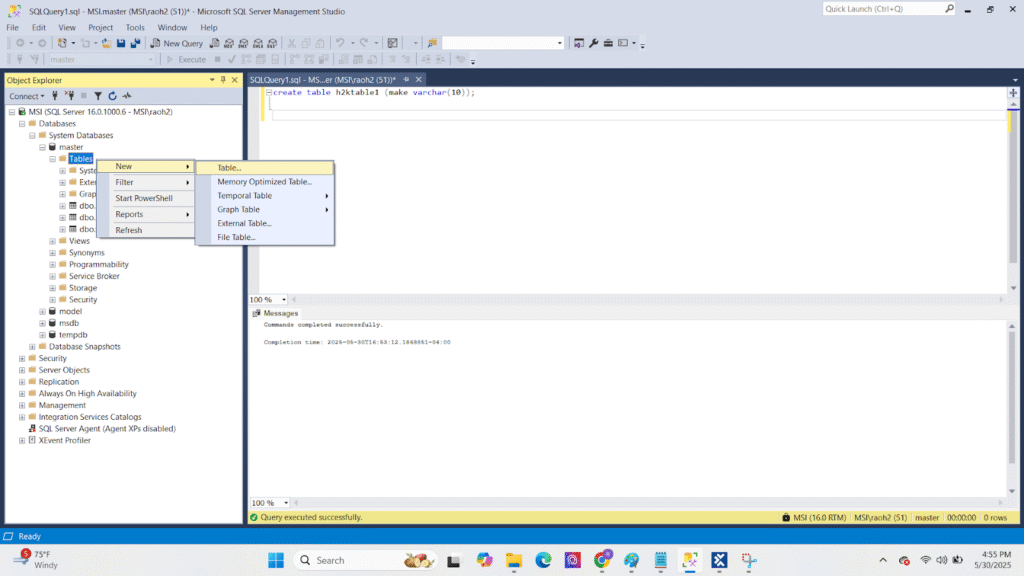Click the New Query toolbar button
The width and height of the screenshot is (1024, 576).
(177, 43)
